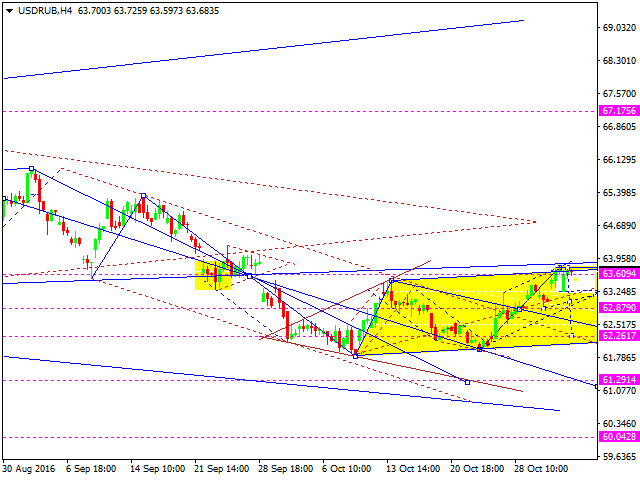The image size is (640, 480).
Task: Click the 13 Oct 14:00 time label
Action: (413, 469)
